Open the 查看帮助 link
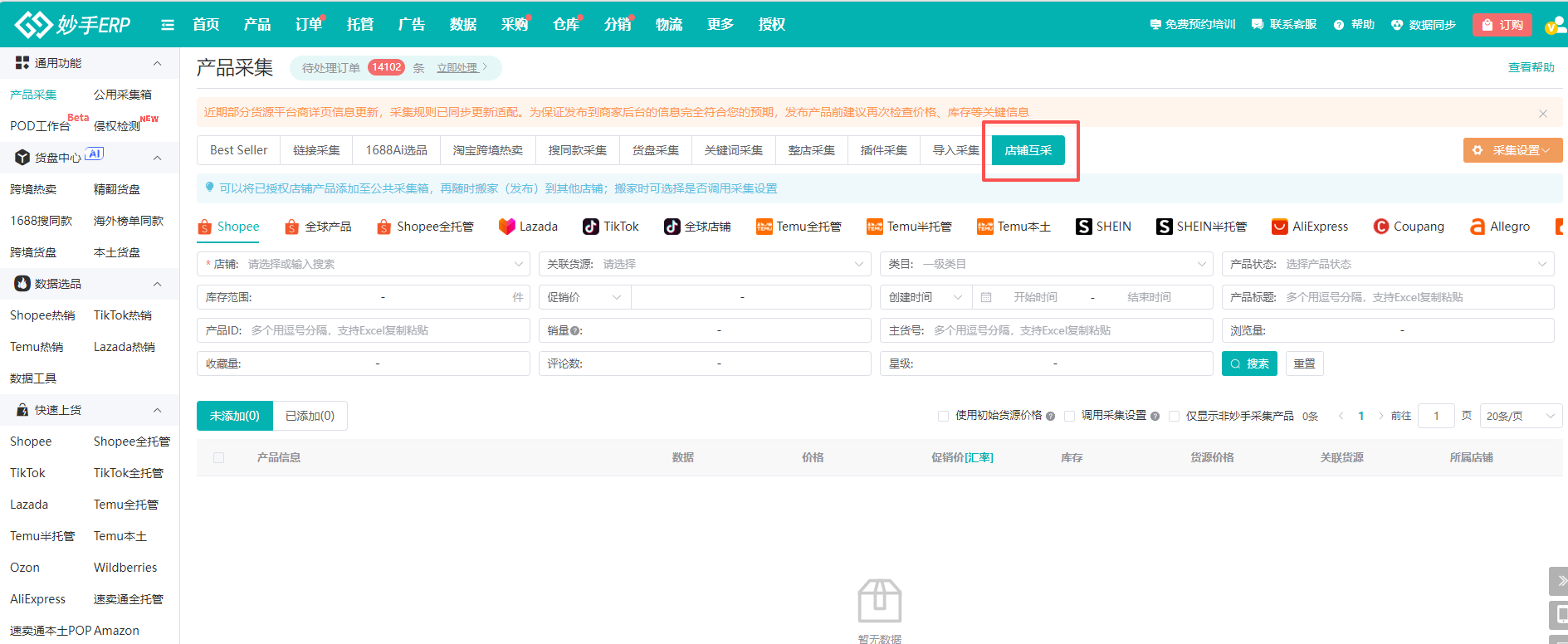This screenshot has width=1568, height=644. 1531,67
